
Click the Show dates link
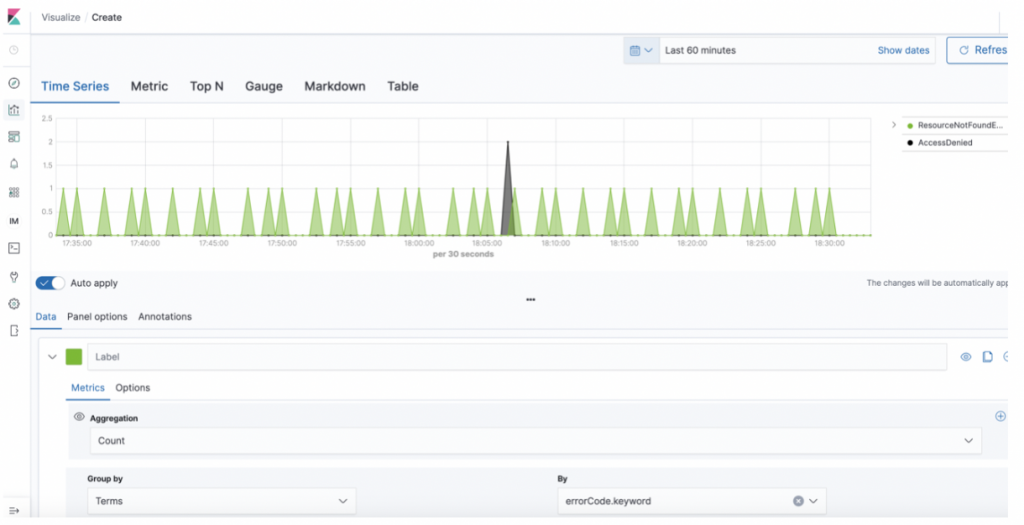coord(903,50)
